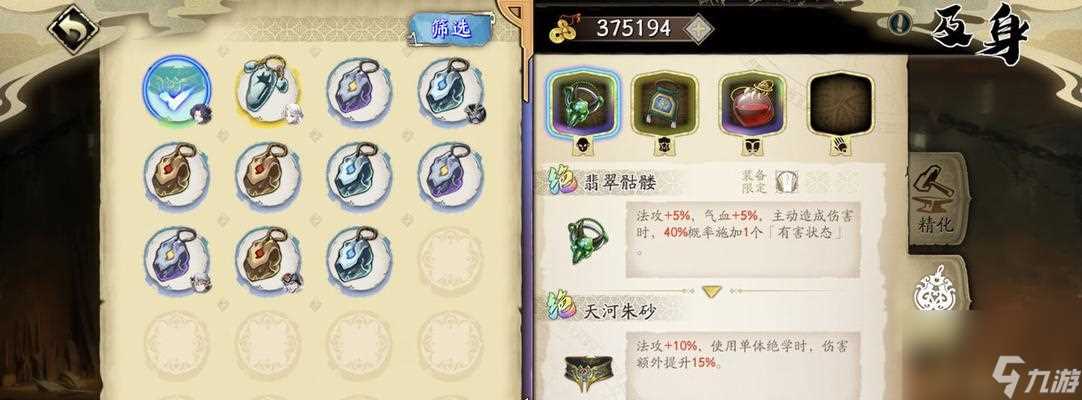Select the red pouch equipment slot
This screenshot has height=400, width=1082.
tap(752, 103)
